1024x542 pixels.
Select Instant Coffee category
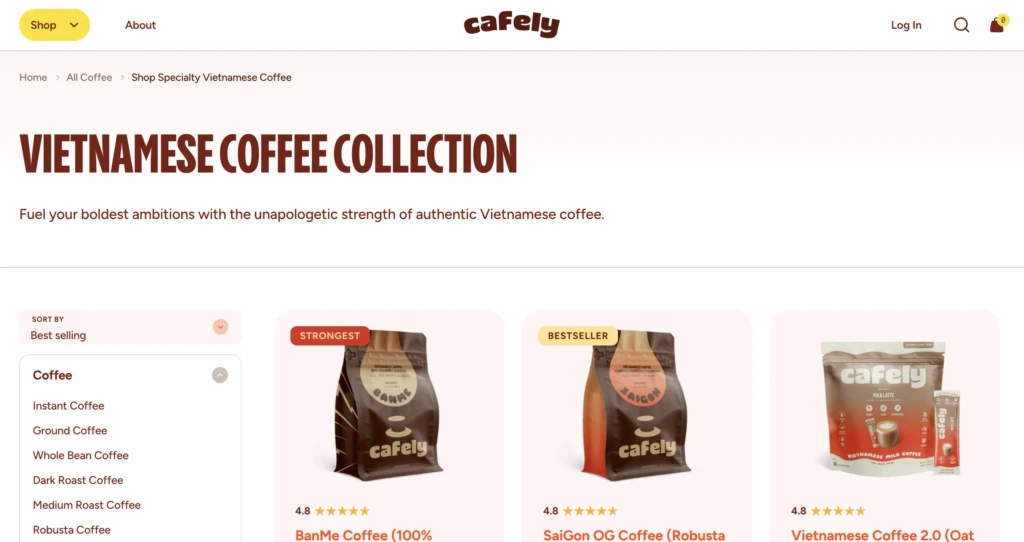tap(69, 406)
